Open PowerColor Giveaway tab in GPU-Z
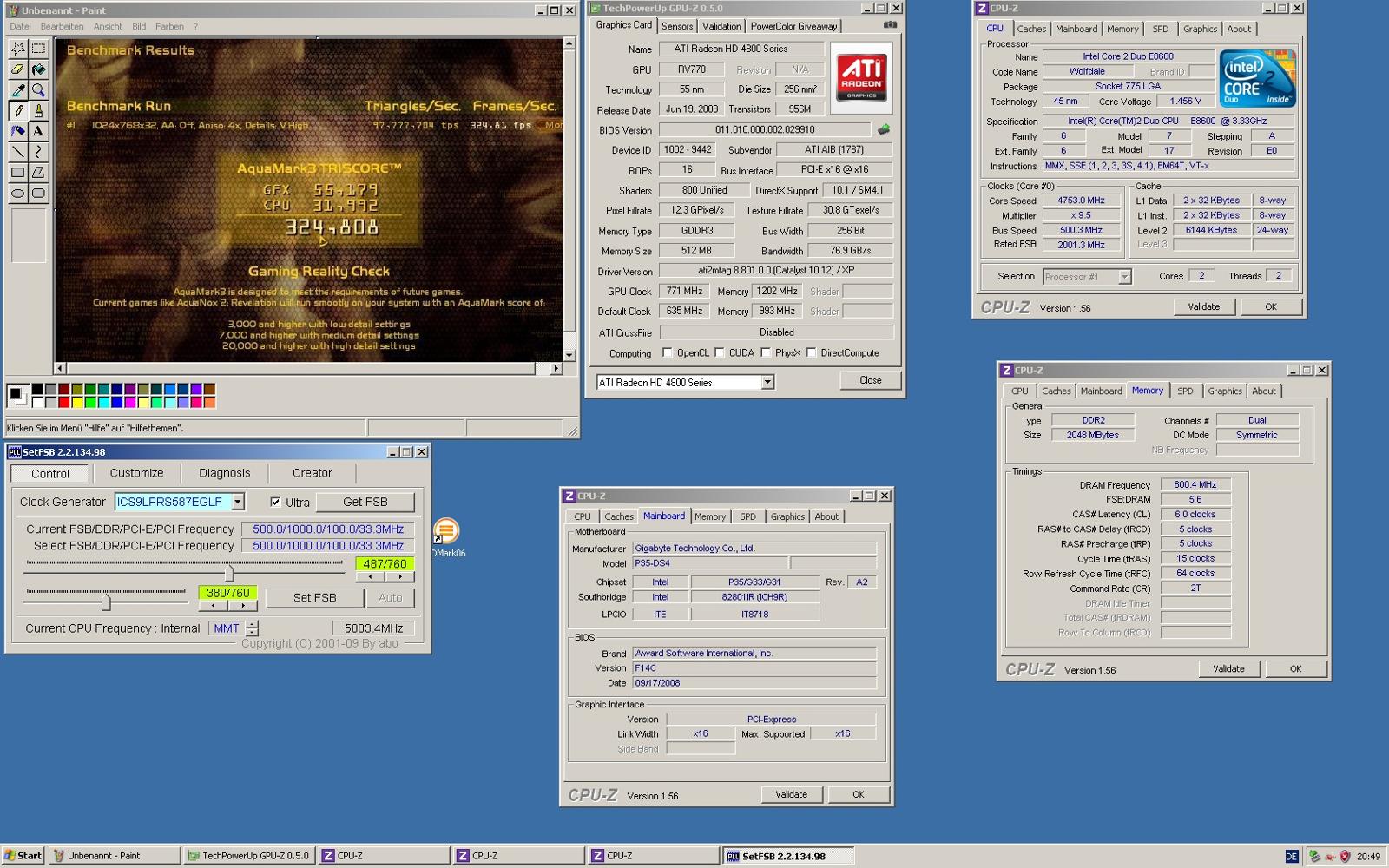Screen dimensions: 1389x868 pyautogui.click(x=793, y=27)
